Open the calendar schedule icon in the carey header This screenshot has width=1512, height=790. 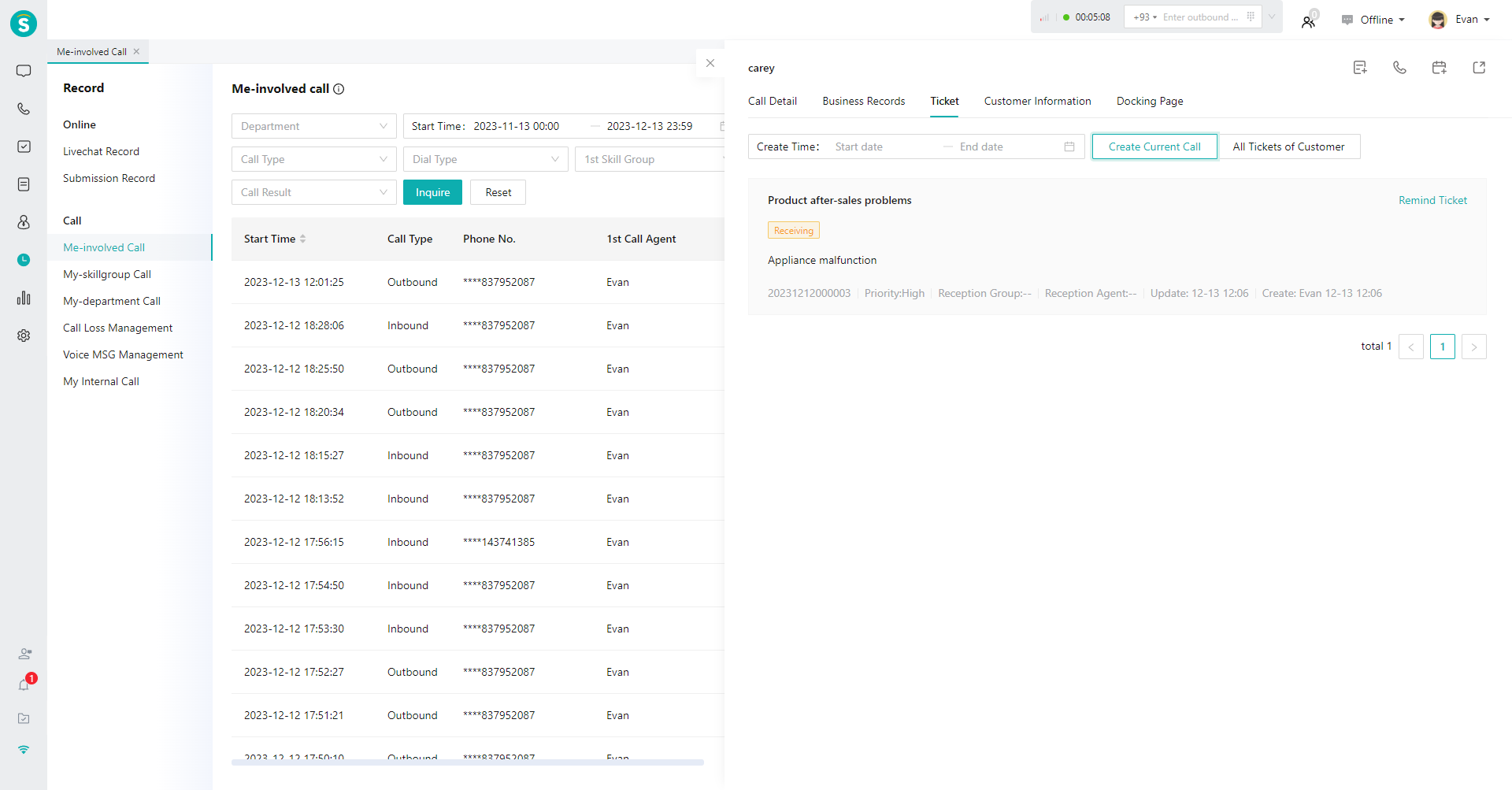click(1439, 68)
